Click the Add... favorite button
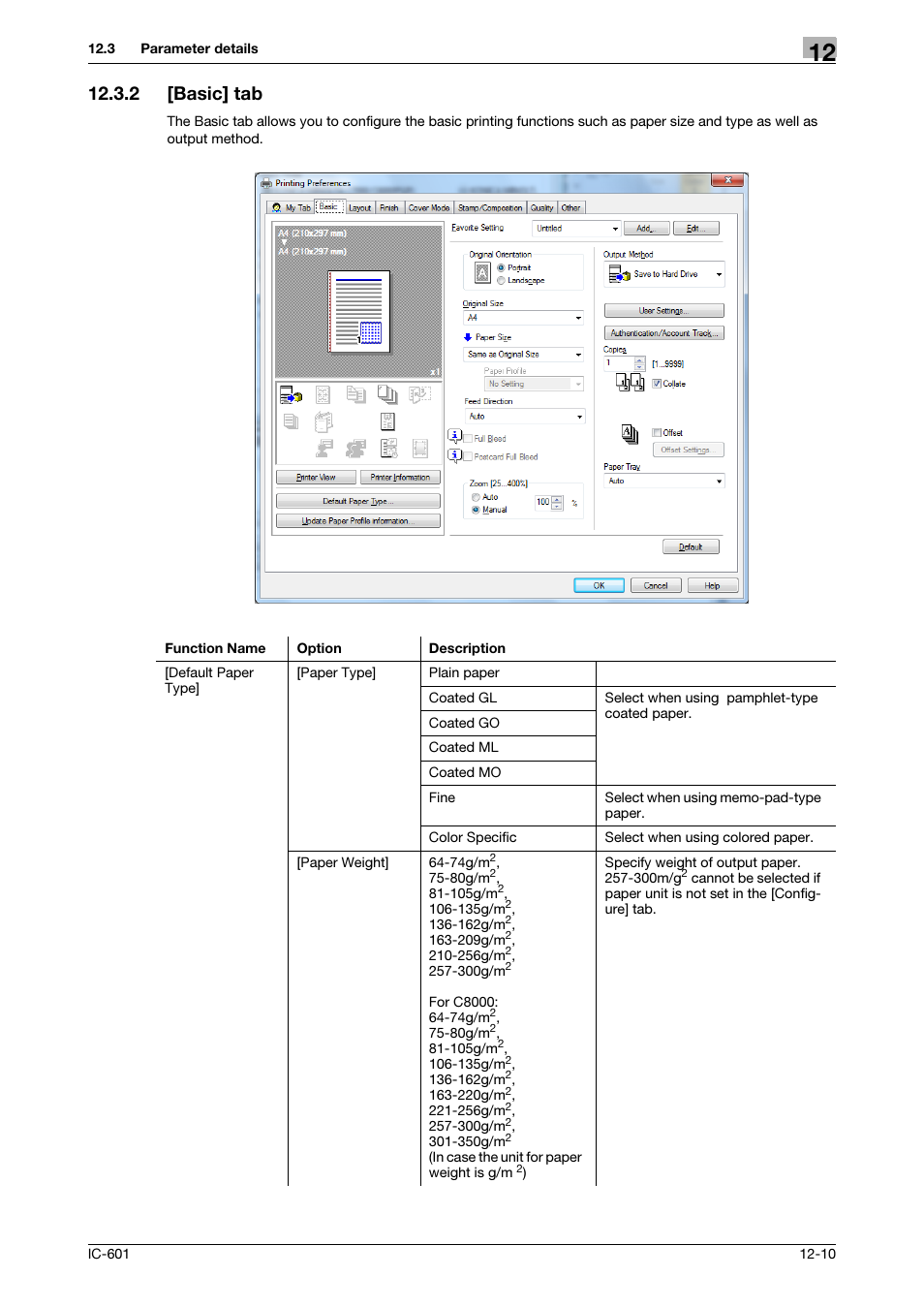 point(645,229)
